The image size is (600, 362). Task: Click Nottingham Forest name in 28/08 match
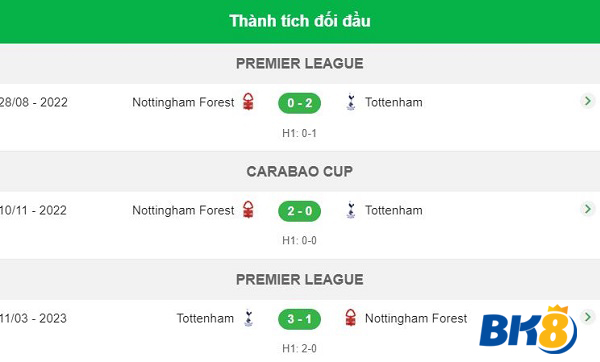183,103
